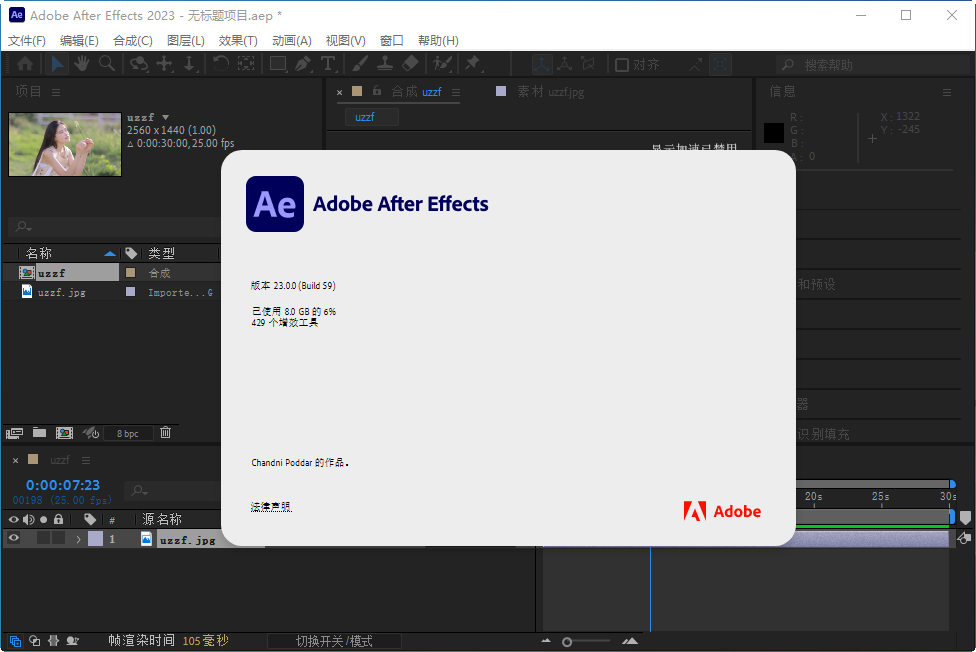This screenshot has height=652, width=976.
Task: Enable the 对齐 snapping checkbox
Action: coord(622,65)
